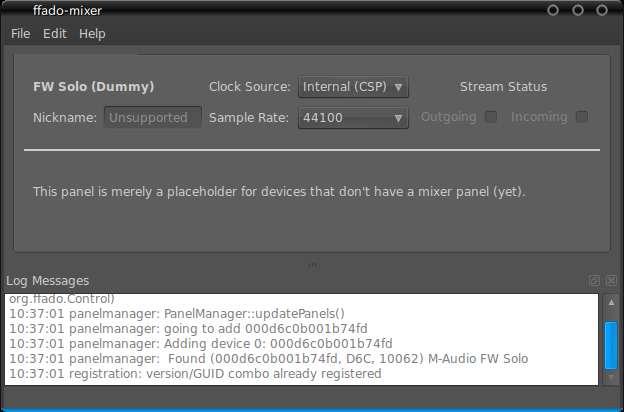The height and width of the screenshot is (412, 624).
Task: Click the Sample Rate dropdown arrow
Action: click(x=398, y=118)
